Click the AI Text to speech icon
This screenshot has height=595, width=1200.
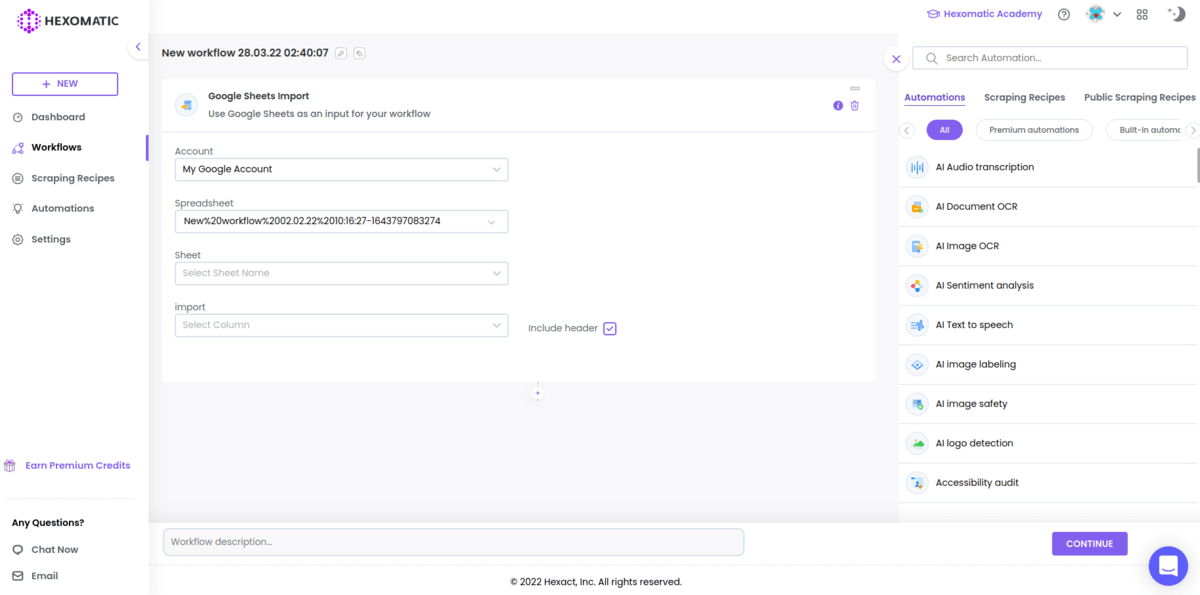(917, 324)
